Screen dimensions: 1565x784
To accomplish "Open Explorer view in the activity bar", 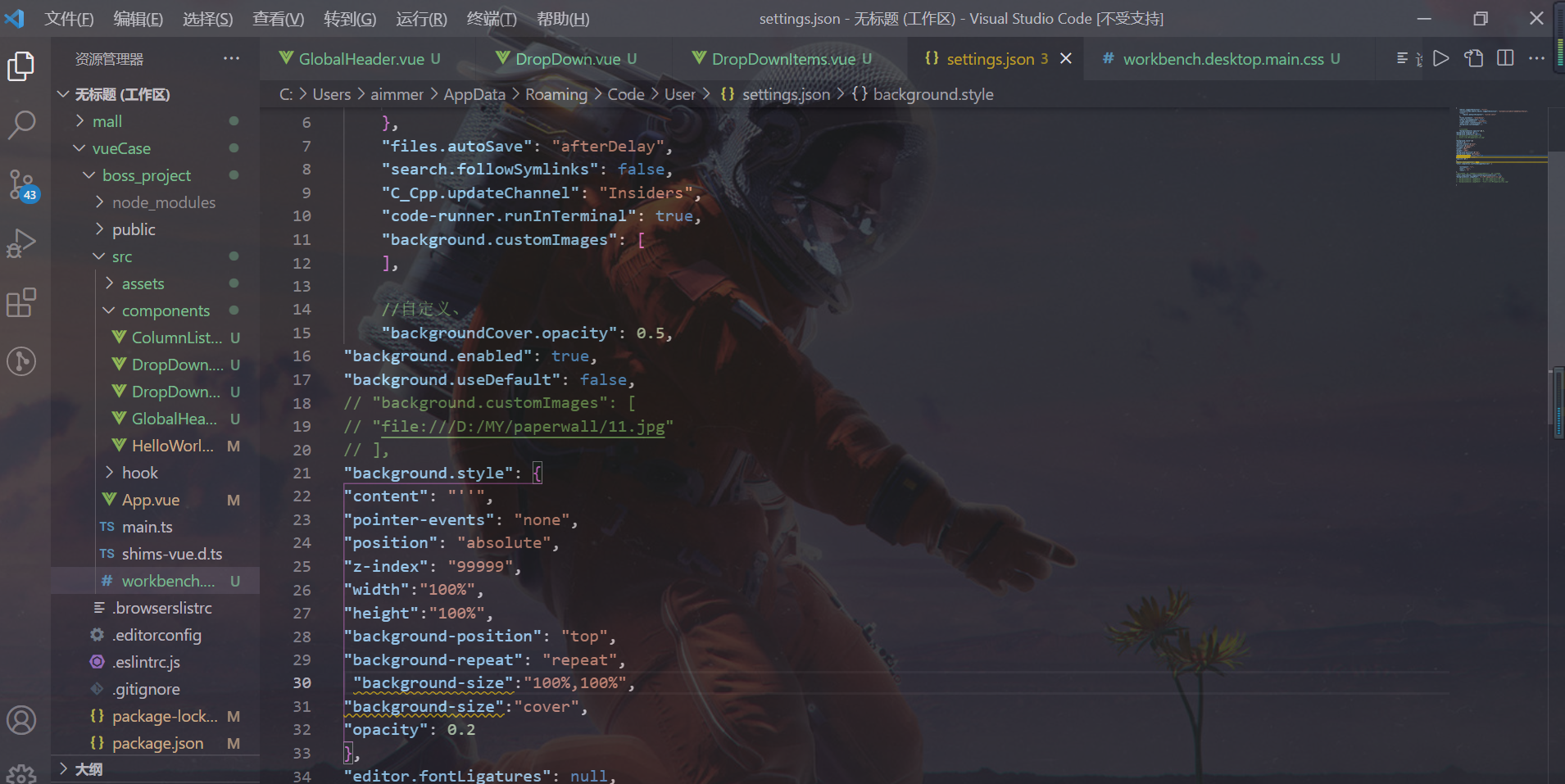I will pyautogui.click(x=21, y=66).
